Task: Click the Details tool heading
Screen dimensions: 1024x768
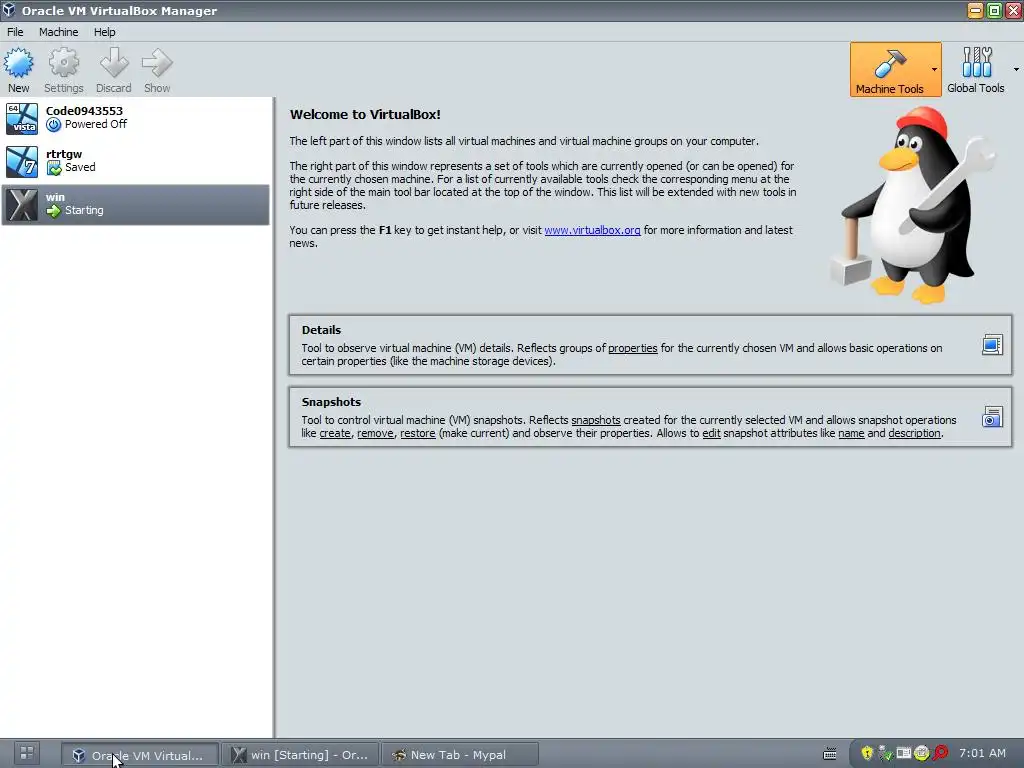Action: point(321,330)
